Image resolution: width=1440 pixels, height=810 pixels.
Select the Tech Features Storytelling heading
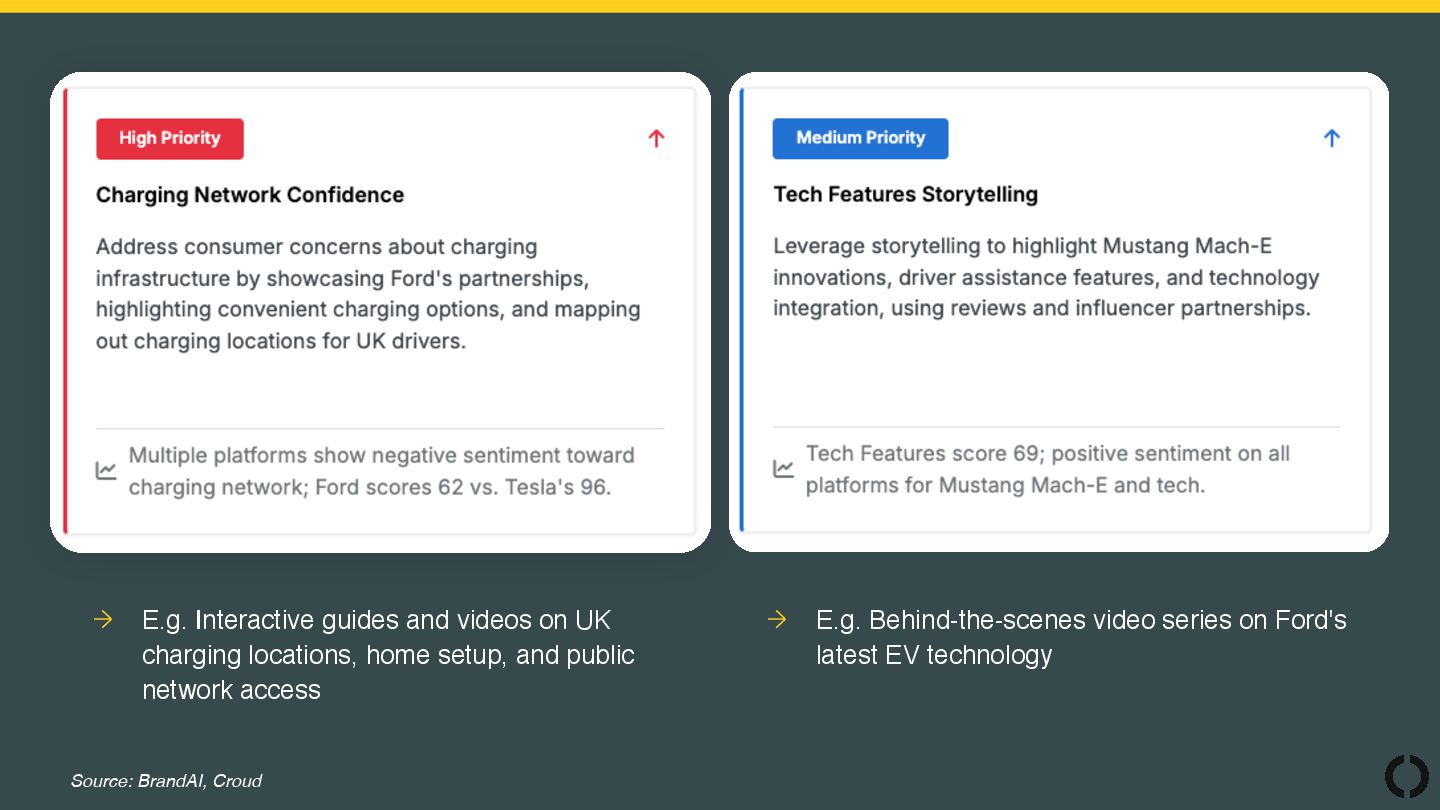point(905,194)
